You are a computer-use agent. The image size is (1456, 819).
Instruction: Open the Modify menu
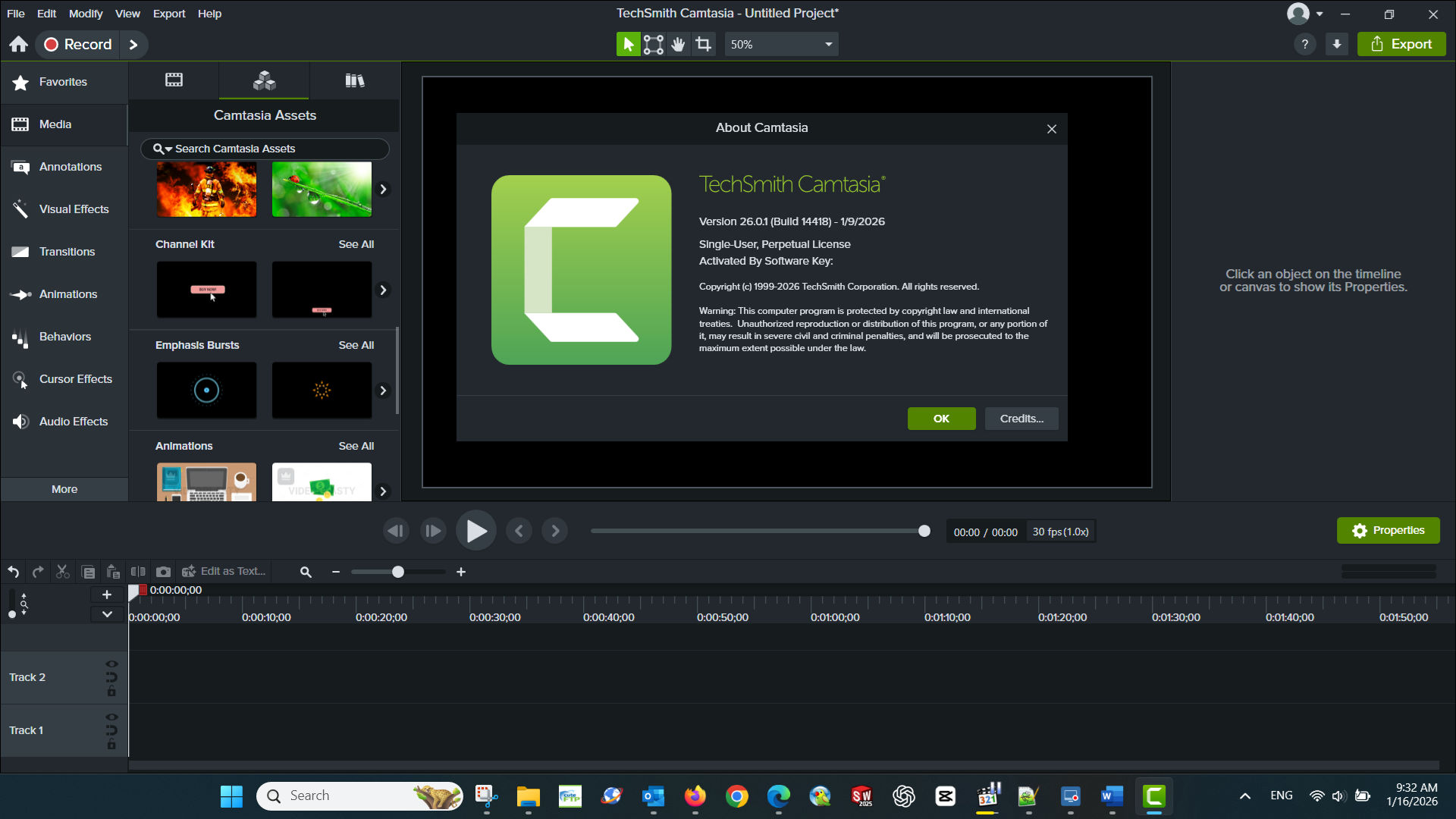[x=85, y=14]
